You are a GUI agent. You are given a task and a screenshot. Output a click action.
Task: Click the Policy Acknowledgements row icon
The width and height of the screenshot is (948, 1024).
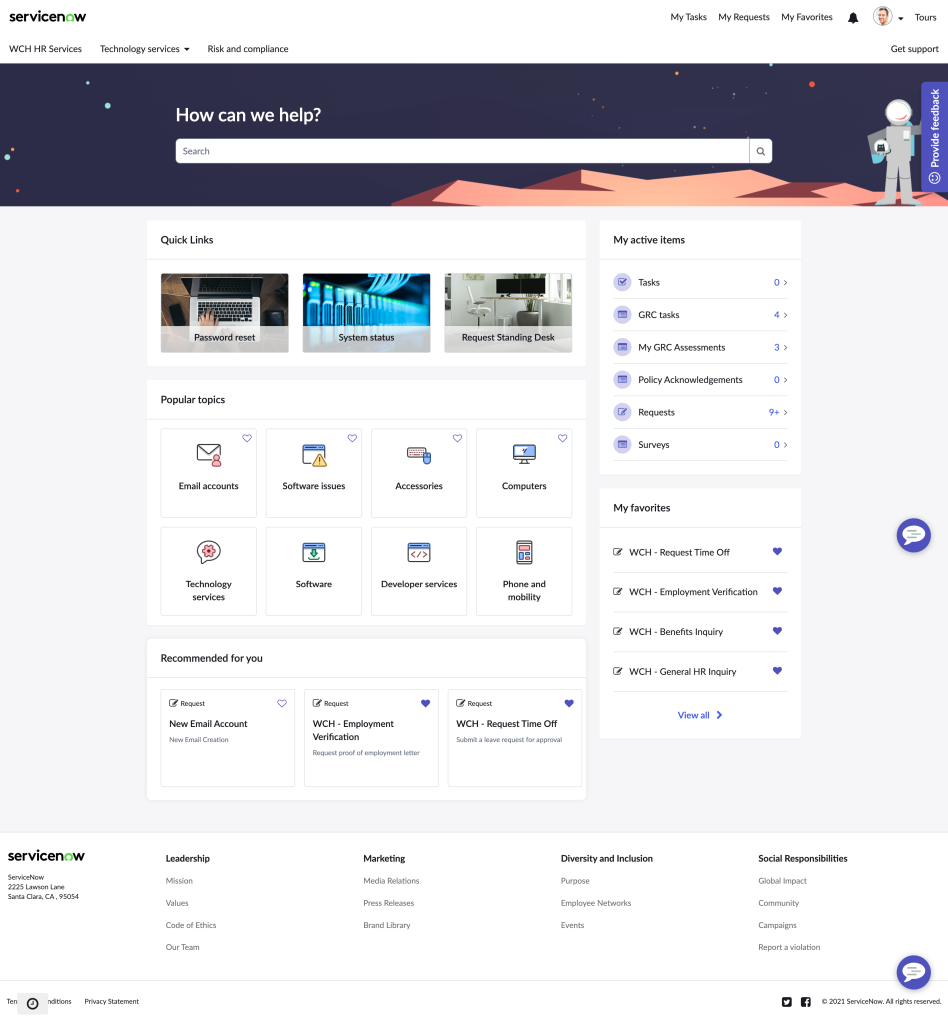click(623, 379)
